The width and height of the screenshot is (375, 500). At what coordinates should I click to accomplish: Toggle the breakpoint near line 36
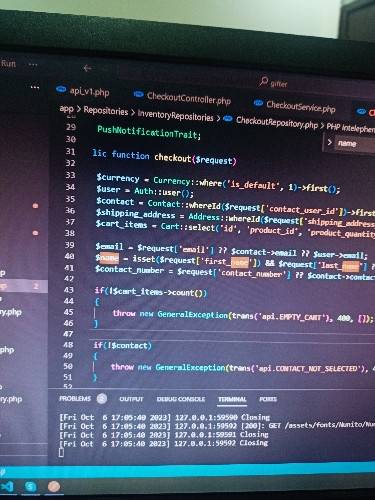(35, 206)
